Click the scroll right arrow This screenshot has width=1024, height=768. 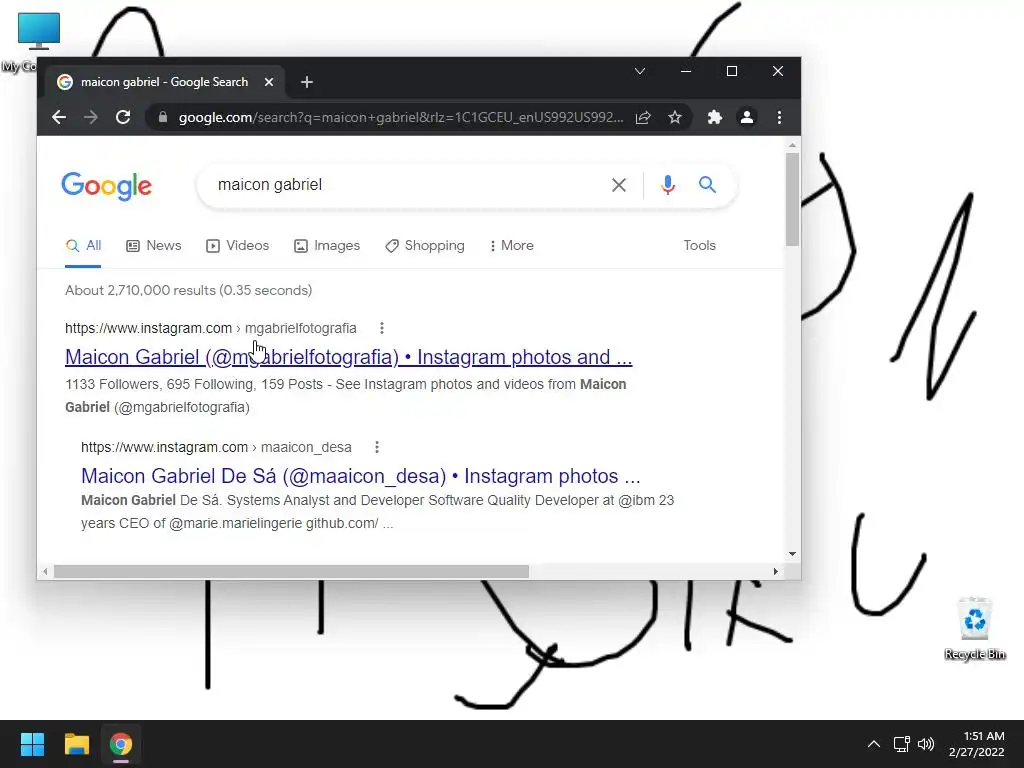(x=775, y=571)
